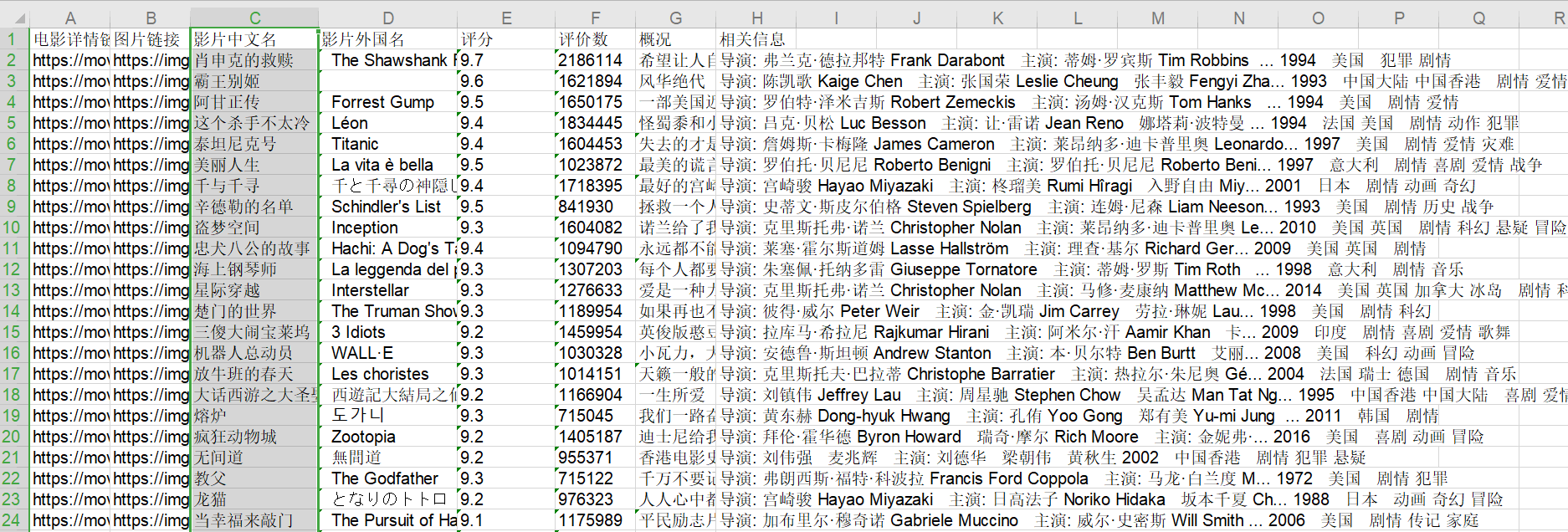Select rating cell 9.7
Viewport: 1568px width, 532px height.
(506, 59)
